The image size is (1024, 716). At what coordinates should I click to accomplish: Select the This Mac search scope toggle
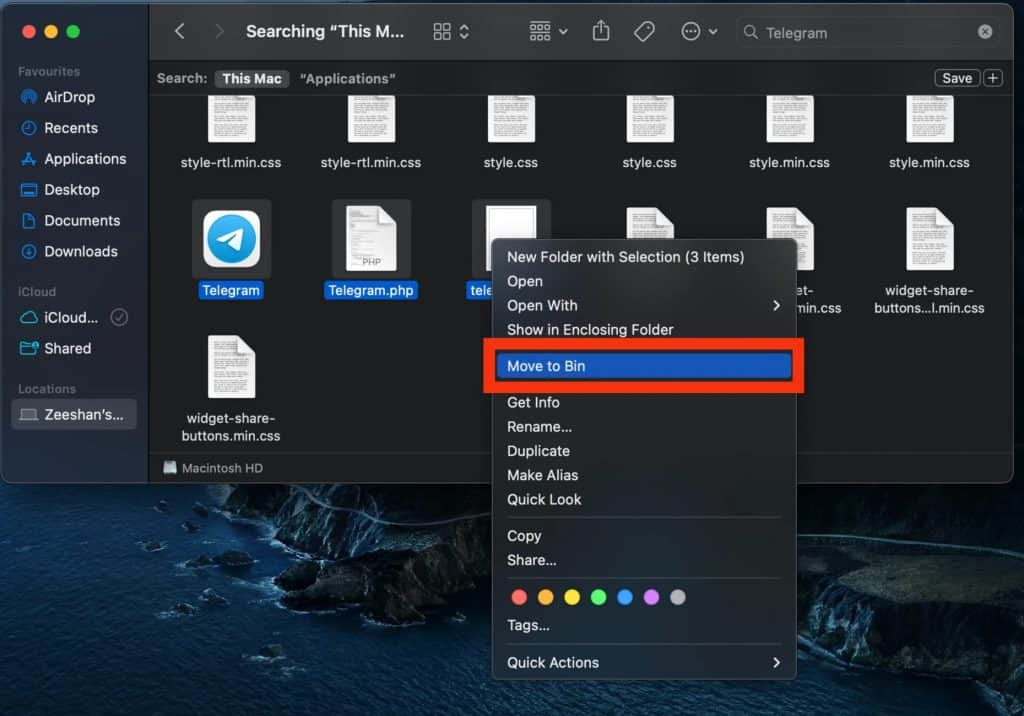click(x=251, y=78)
